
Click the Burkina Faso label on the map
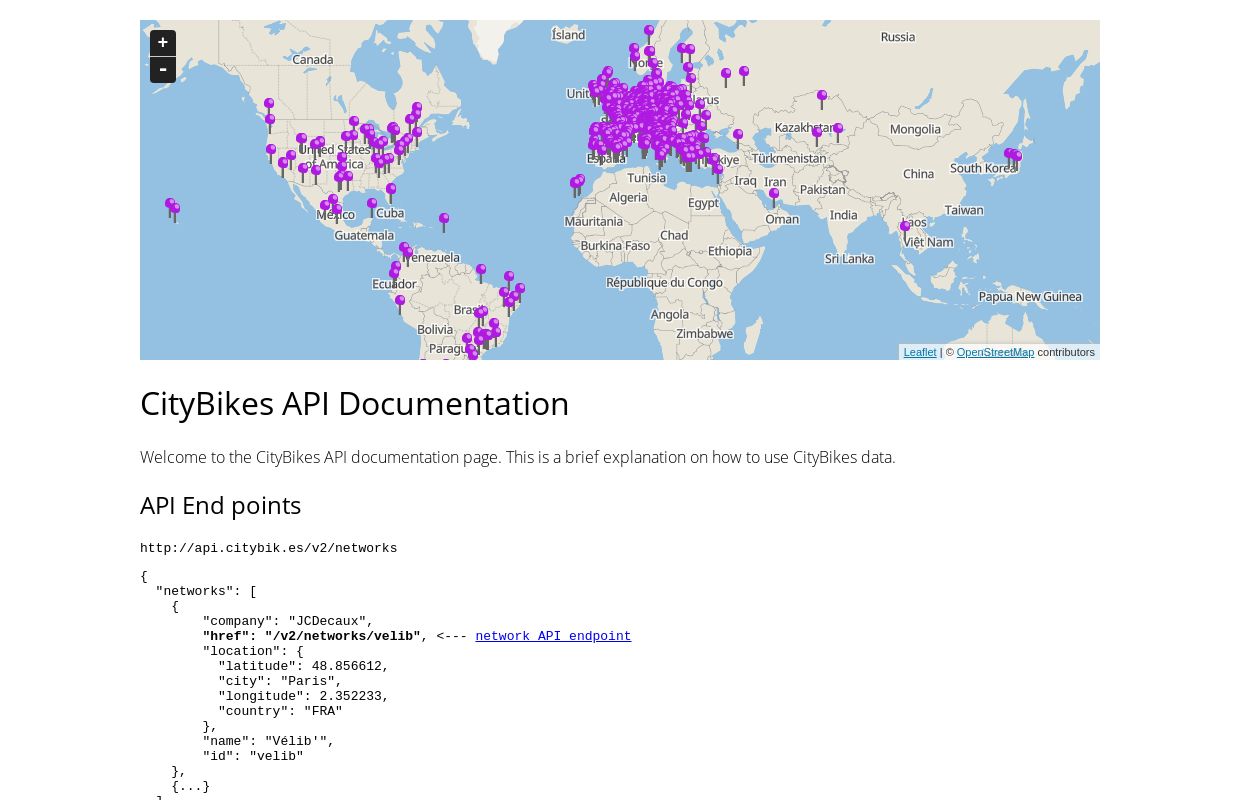615,245
